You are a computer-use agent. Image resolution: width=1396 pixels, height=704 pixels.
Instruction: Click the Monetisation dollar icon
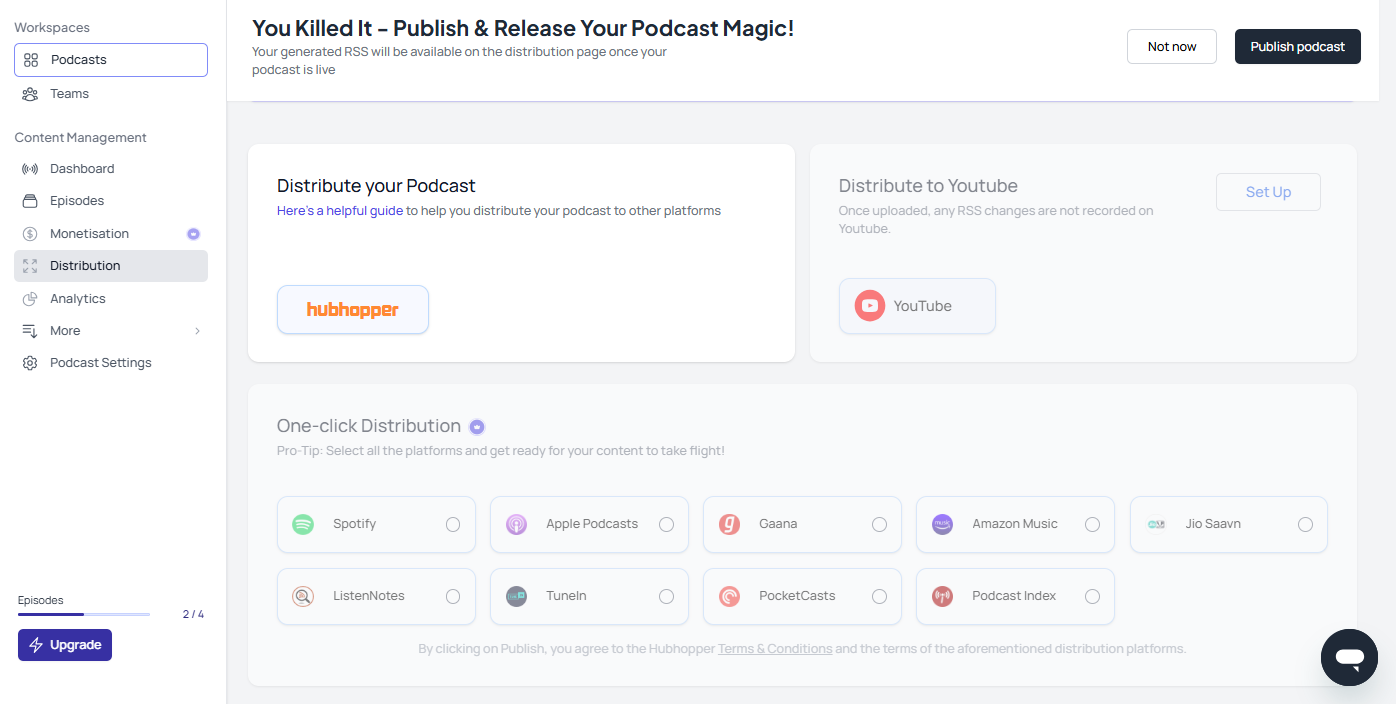pos(30,234)
